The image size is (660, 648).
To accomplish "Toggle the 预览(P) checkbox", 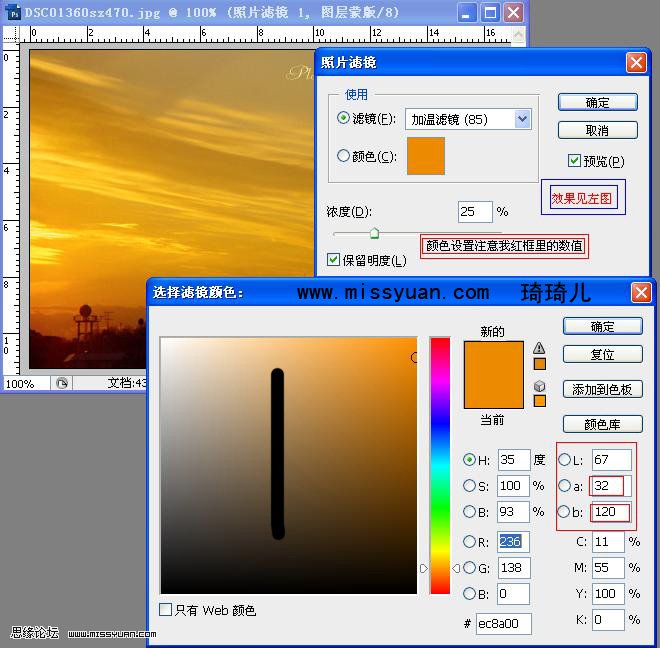I will click(x=574, y=160).
